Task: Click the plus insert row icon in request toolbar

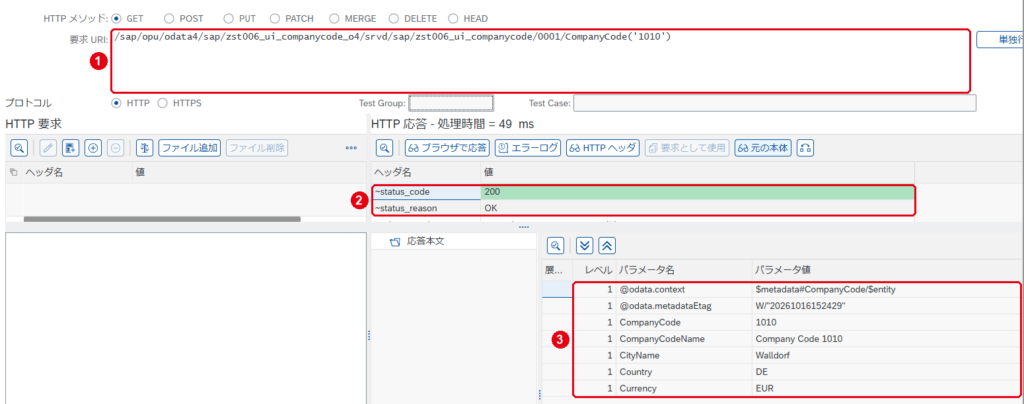Action: click(x=93, y=148)
